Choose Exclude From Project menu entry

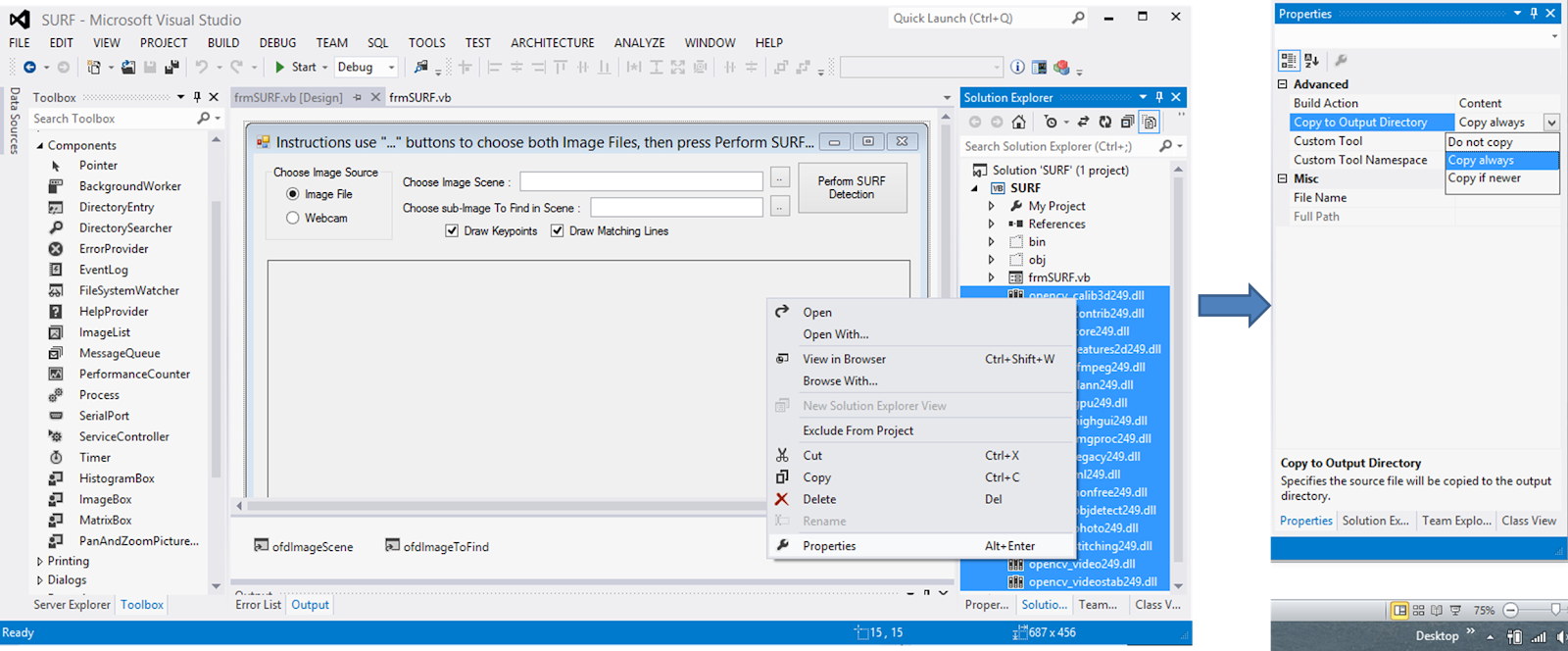click(x=920, y=430)
